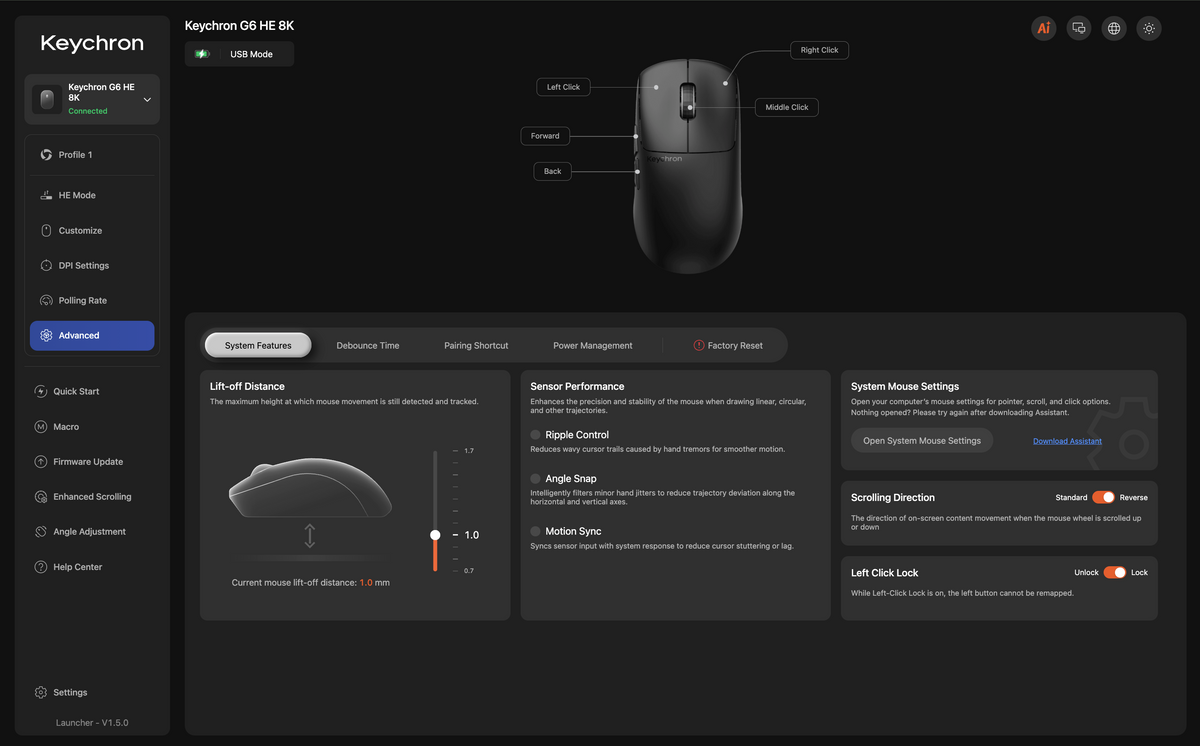
Task: Click the Settings gear icon in the sidebar
Action: [41, 692]
